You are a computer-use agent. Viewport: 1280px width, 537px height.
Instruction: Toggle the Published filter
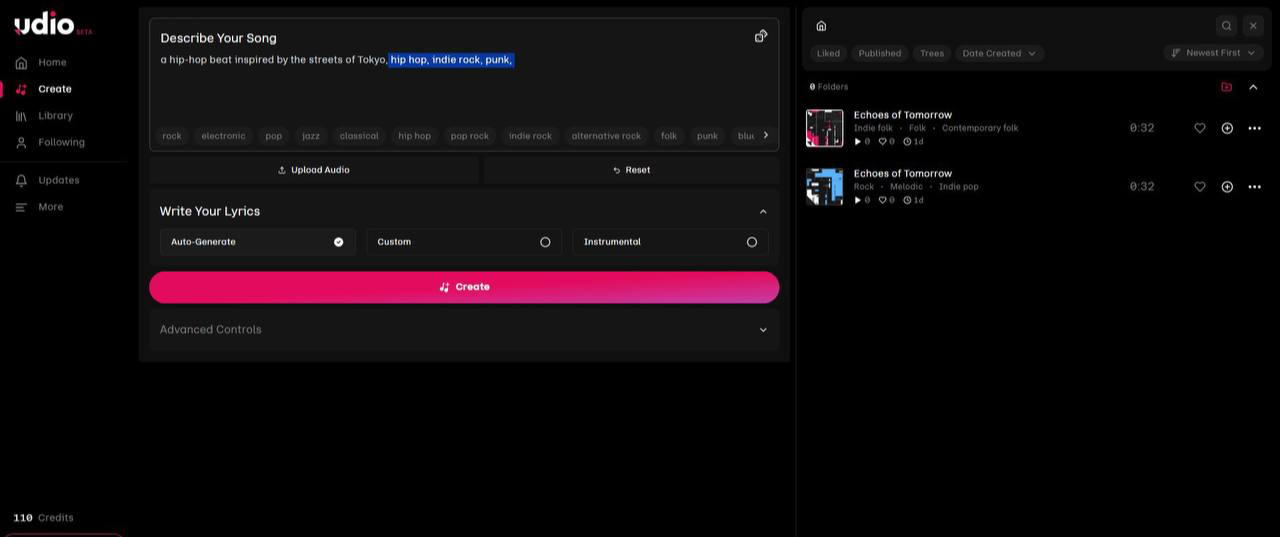[x=880, y=53]
